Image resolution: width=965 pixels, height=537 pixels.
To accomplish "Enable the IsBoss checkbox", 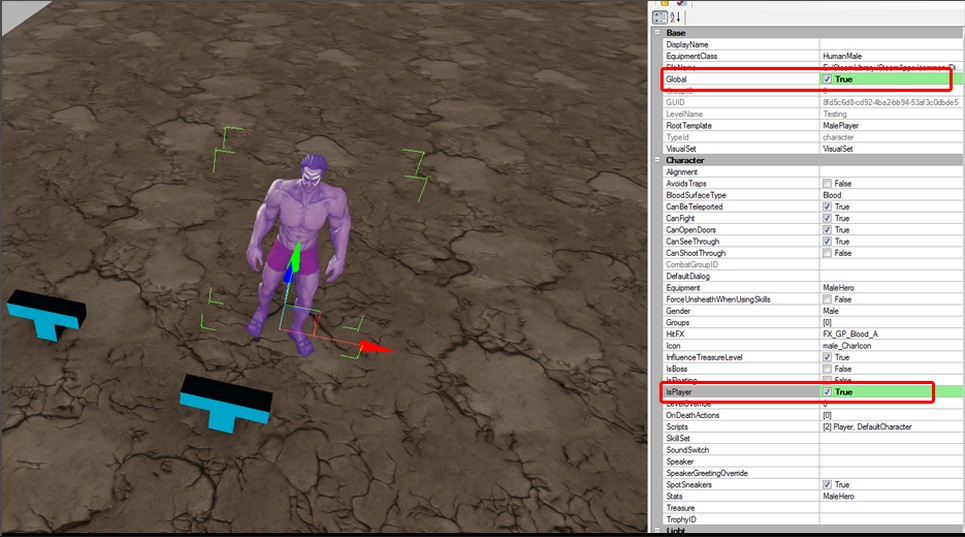I will (827, 369).
